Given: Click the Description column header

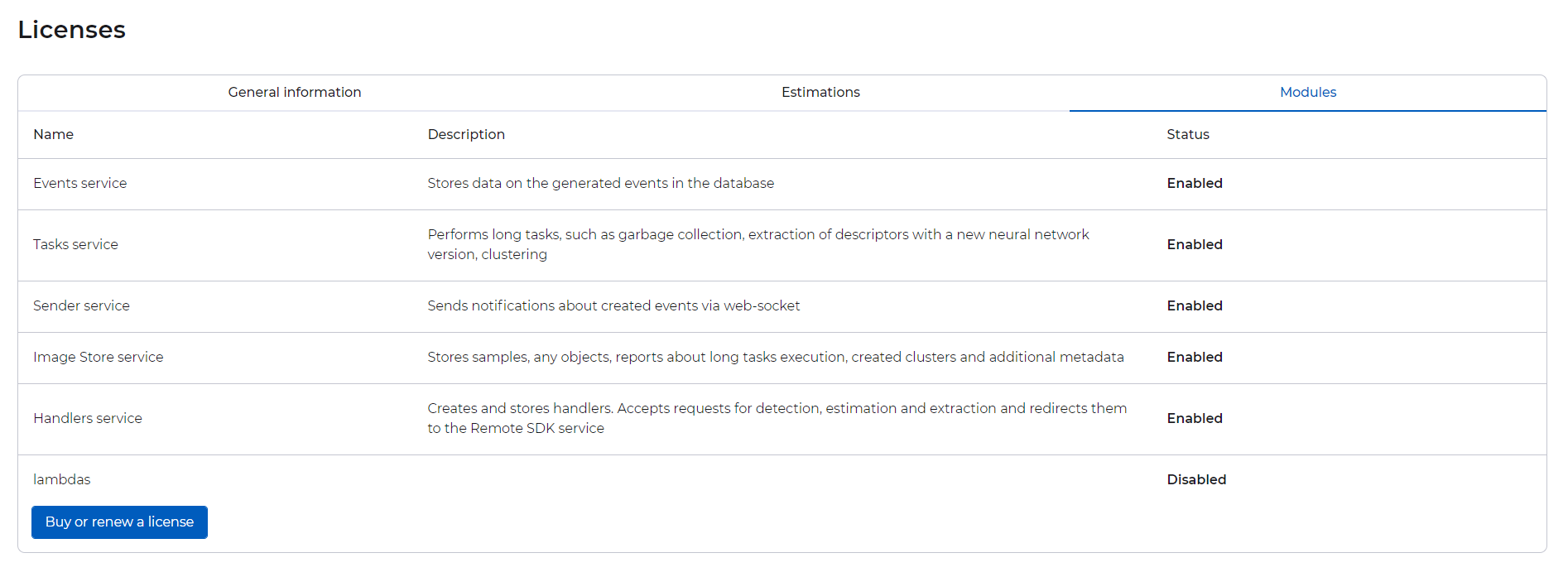Looking at the screenshot, I should coord(466,135).
